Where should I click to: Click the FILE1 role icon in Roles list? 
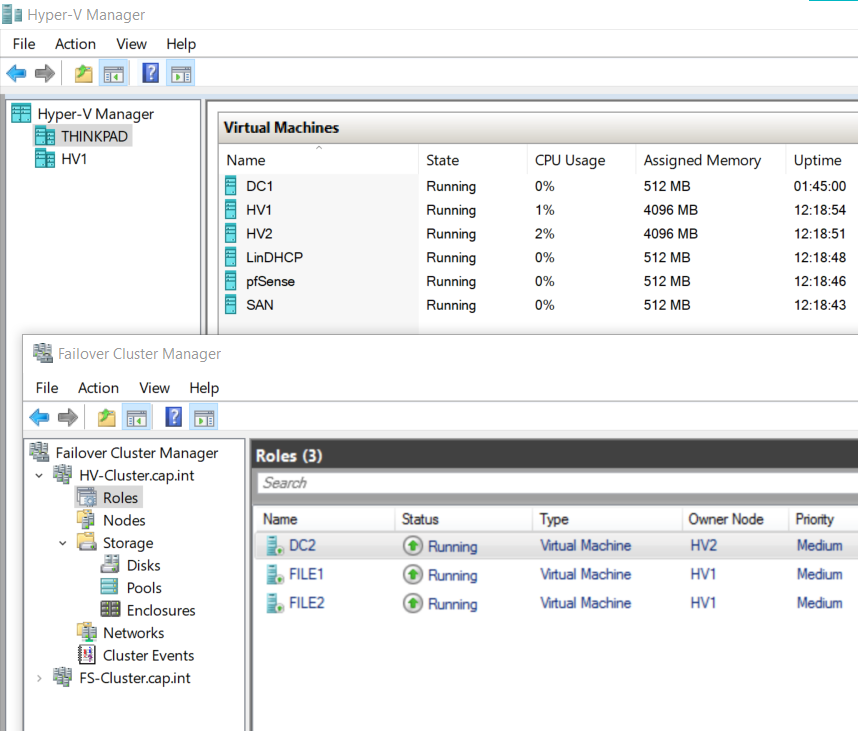coord(274,574)
